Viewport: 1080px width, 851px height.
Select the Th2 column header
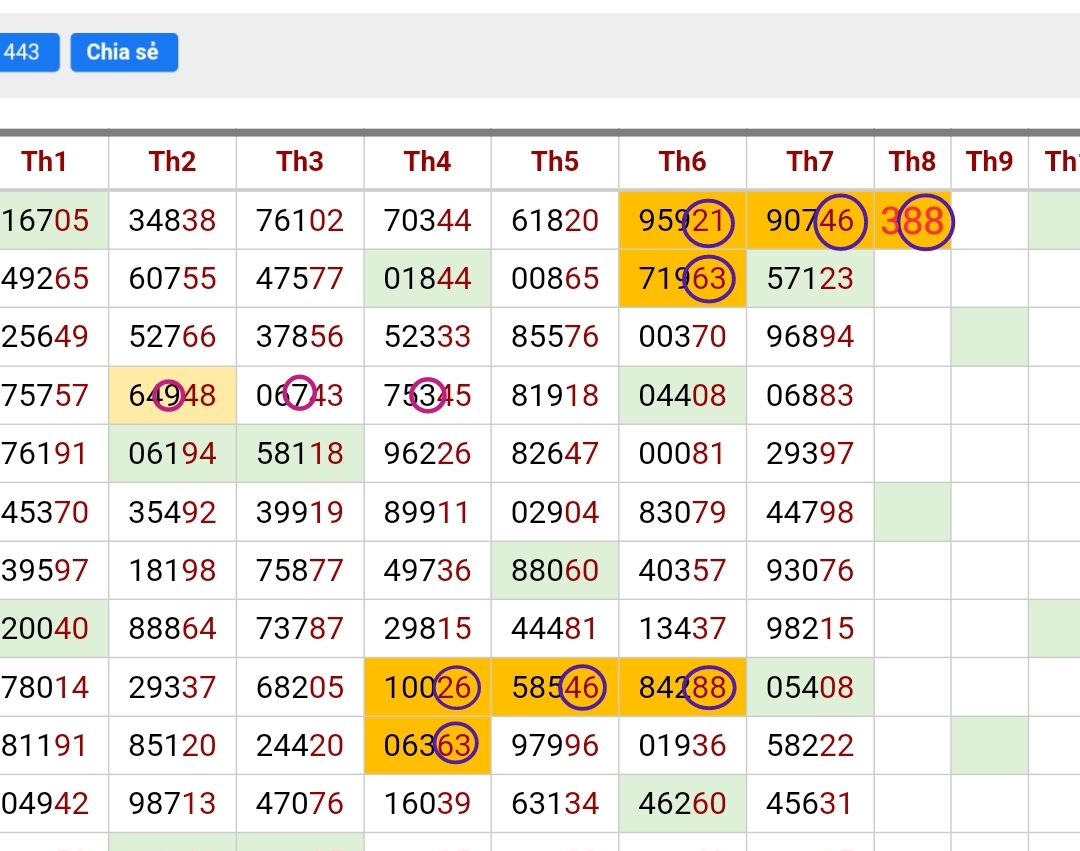pos(172,162)
